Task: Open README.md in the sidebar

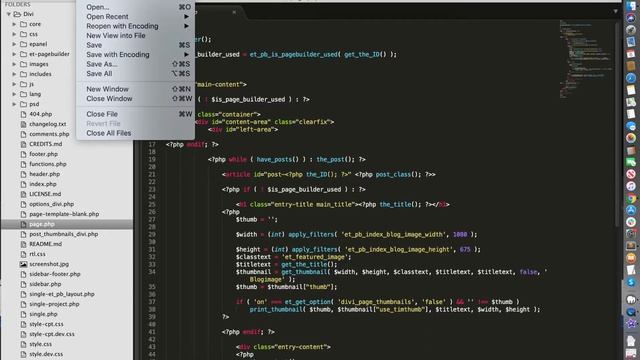Action: [x=46, y=244]
